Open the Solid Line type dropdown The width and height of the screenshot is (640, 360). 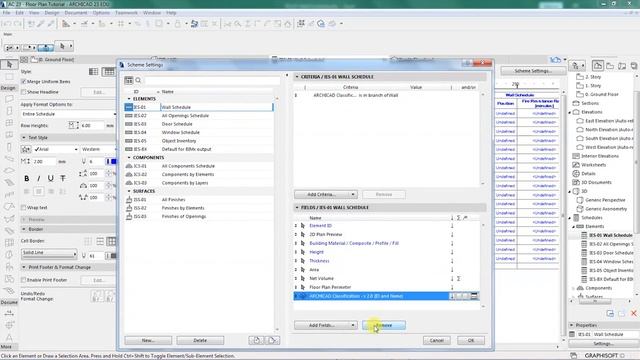tap(49, 253)
